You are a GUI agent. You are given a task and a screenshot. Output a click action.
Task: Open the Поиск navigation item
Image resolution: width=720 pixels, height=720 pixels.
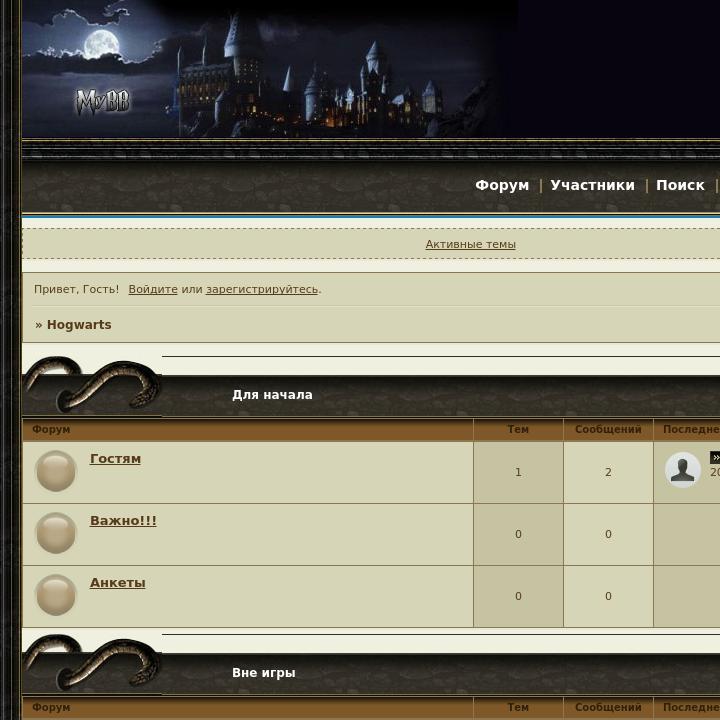click(680, 185)
